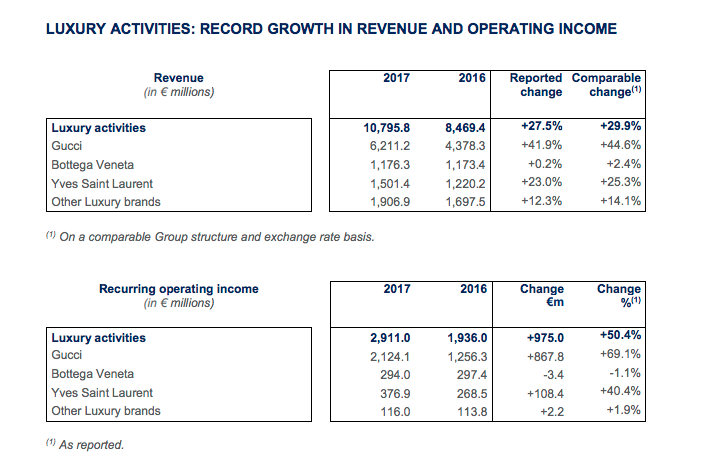Click the comparable change +25.3%
710x472 pixels.
pos(620,182)
